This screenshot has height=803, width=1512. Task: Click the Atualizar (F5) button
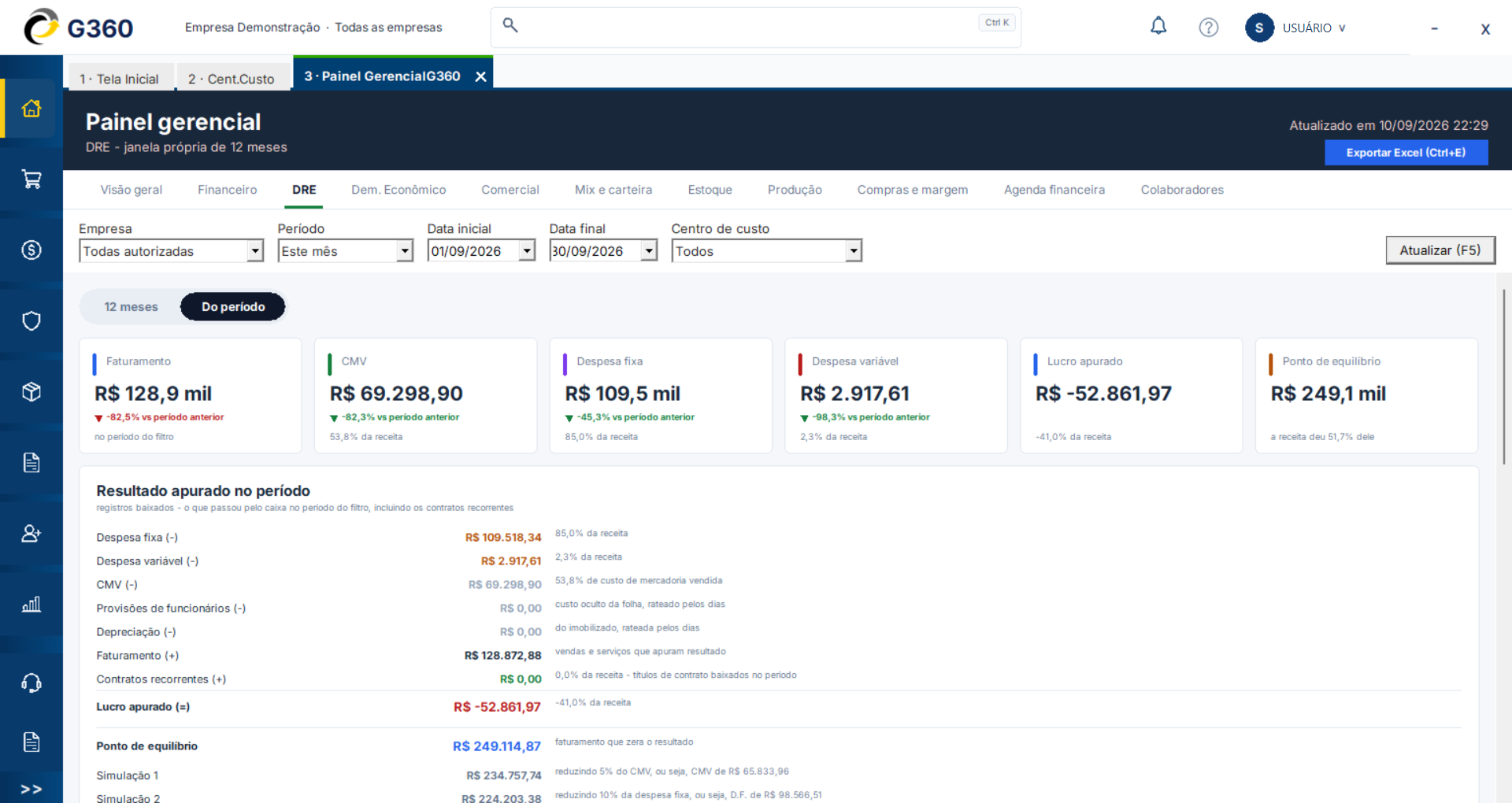click(x=1440, y=250)
